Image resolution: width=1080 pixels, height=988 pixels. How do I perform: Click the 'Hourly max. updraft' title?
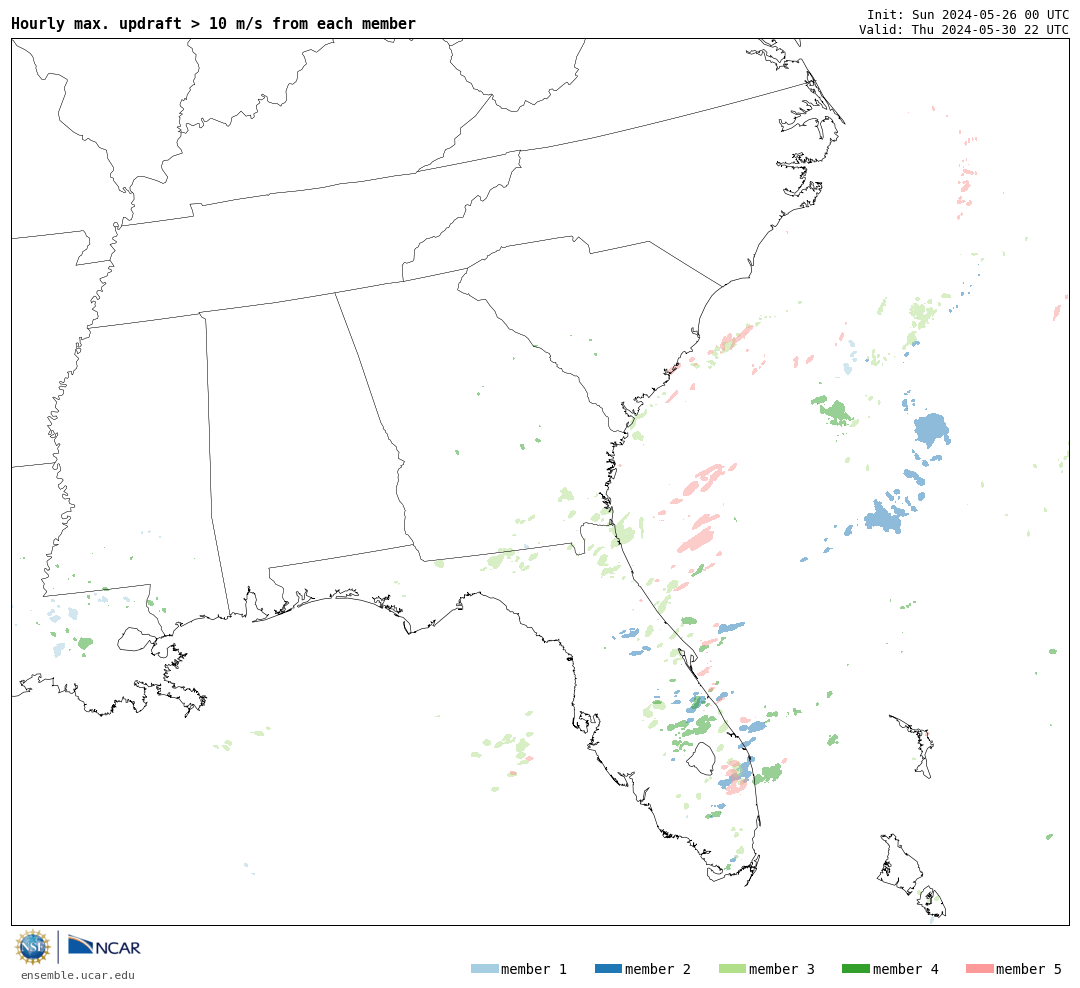point(214,23)
